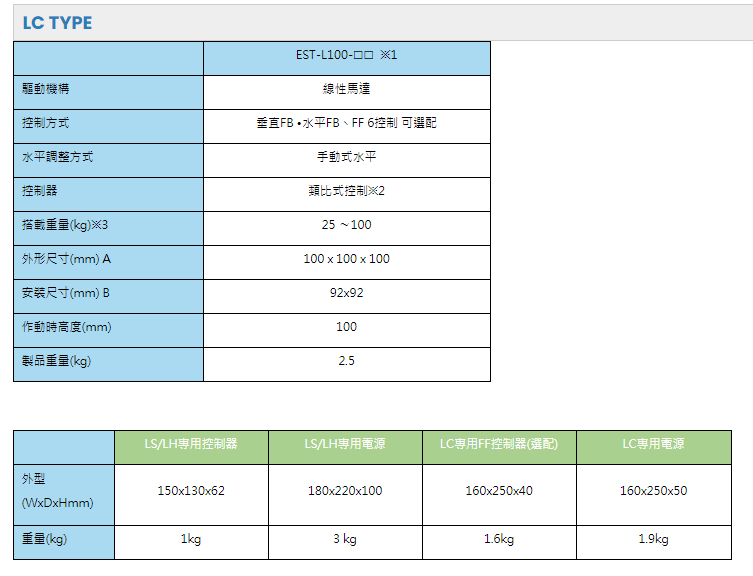The width and height of the screenshot is (753, 576).
Task: Click the 垂直FB 水平FB control method cell
Action: click(346, 124)
